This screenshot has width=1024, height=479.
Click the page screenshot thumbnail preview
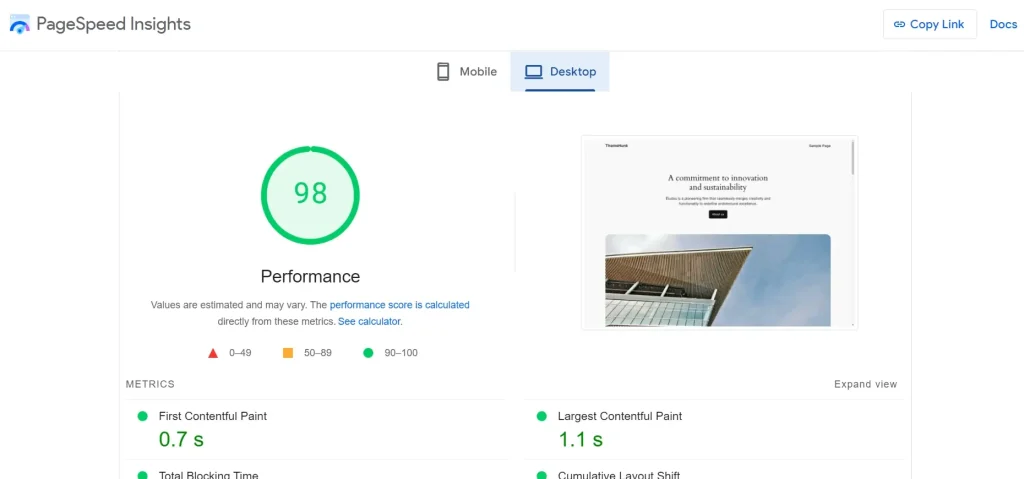tap(718, 232)
